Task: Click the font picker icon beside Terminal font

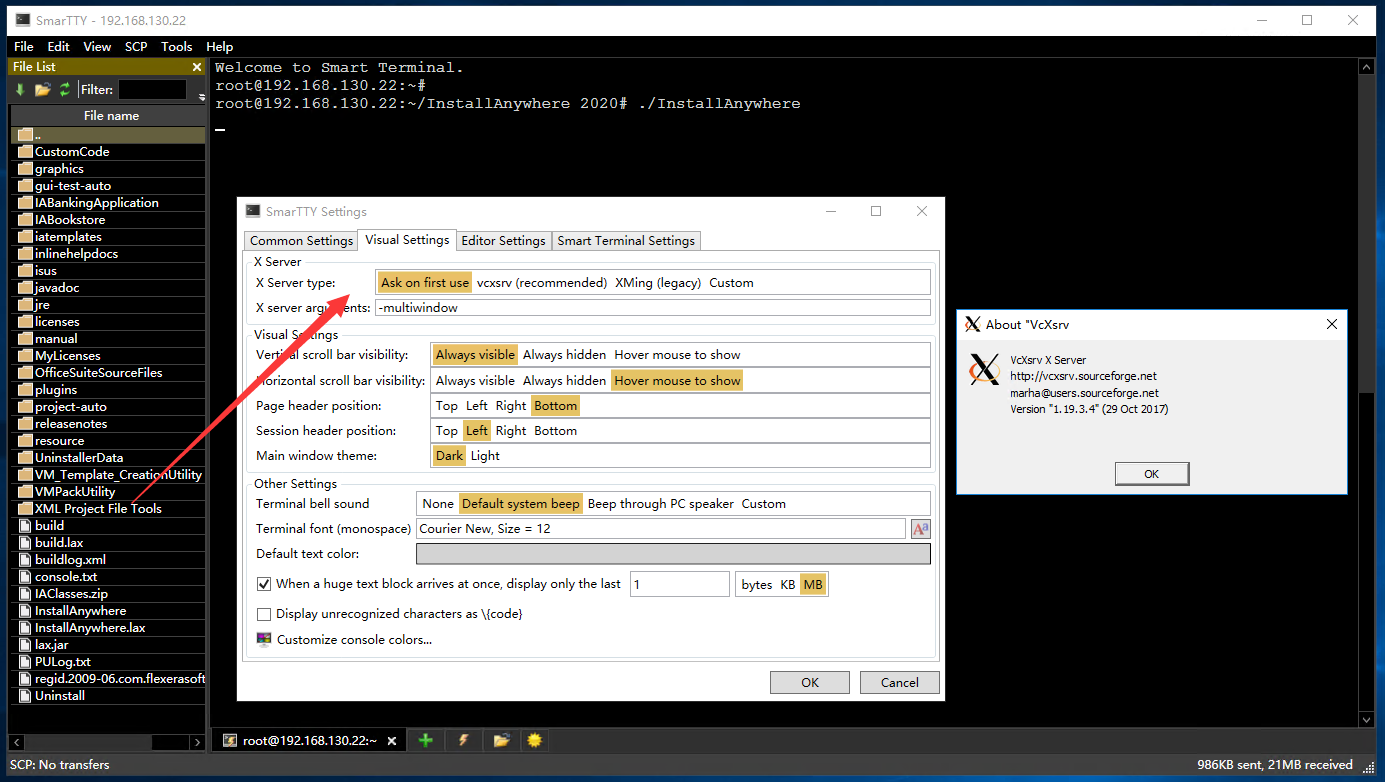Action: 920,529
